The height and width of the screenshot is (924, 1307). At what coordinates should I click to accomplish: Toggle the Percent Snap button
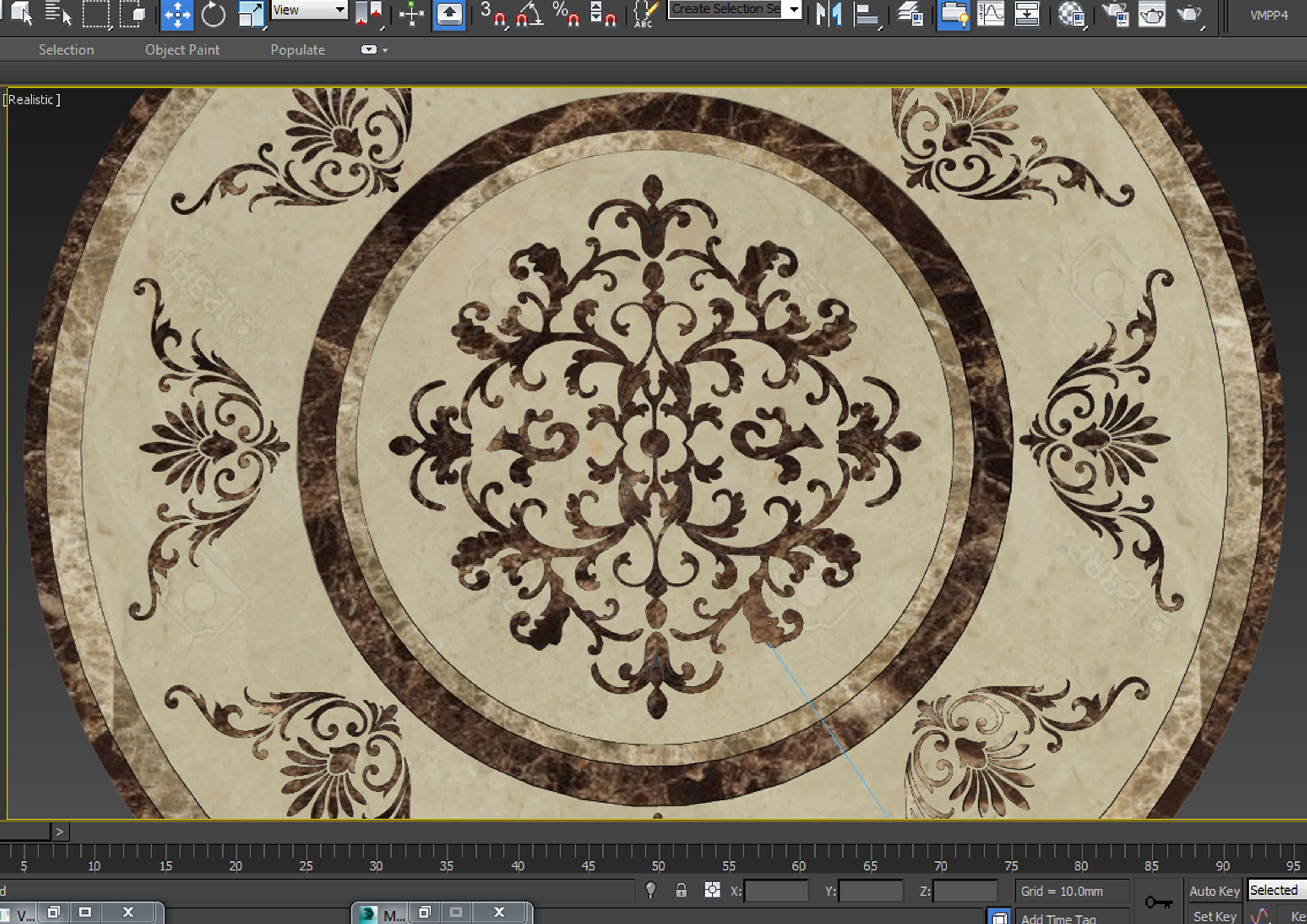[565, 14]
